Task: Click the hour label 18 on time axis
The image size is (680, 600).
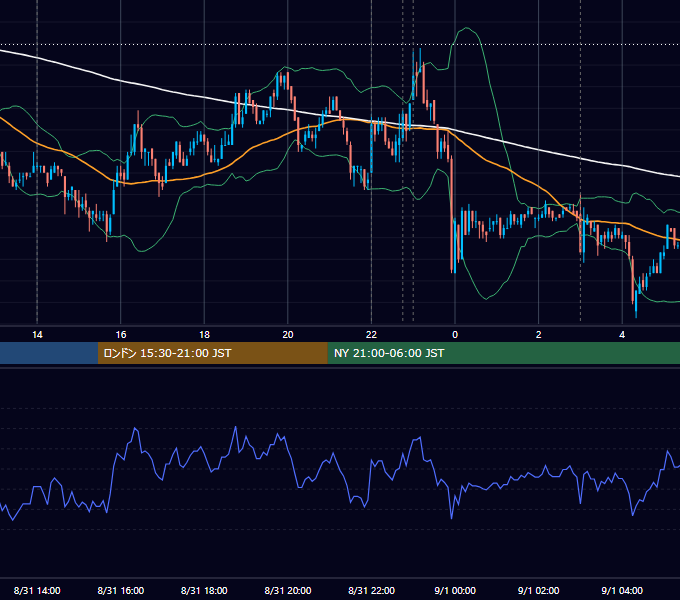Action: coord(204,335)
